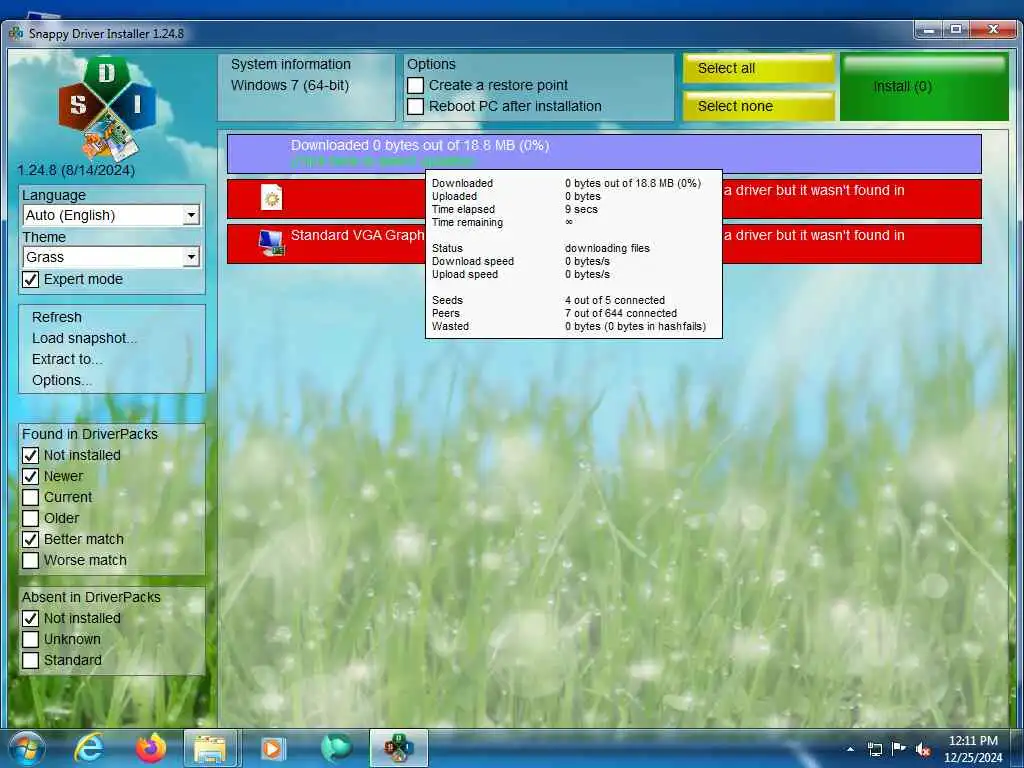Click the gear document icon in first red row
Viewport: 1024px width, 768px height.
point(272,197)
